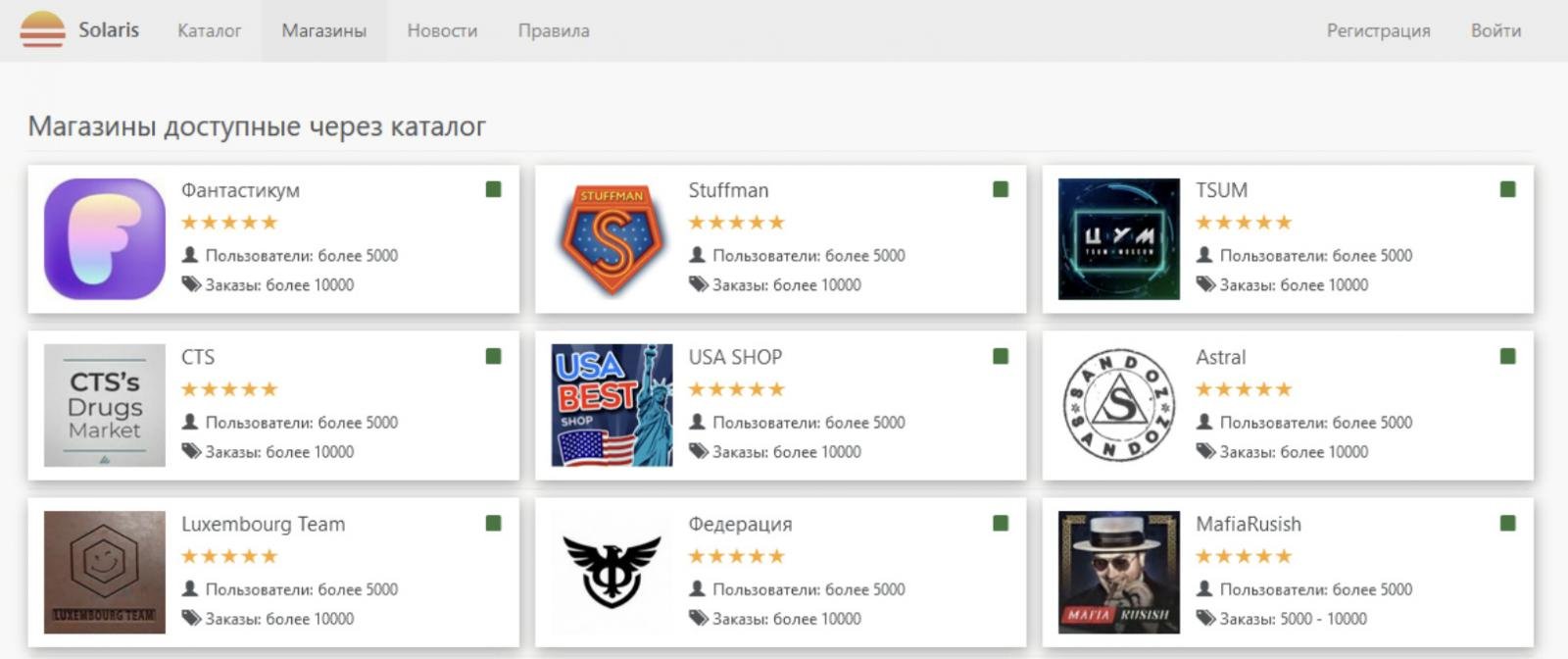The height and width of the screenshot is (659, 1568).
Task: Click the Войти login link
Action: point(1495,30)
